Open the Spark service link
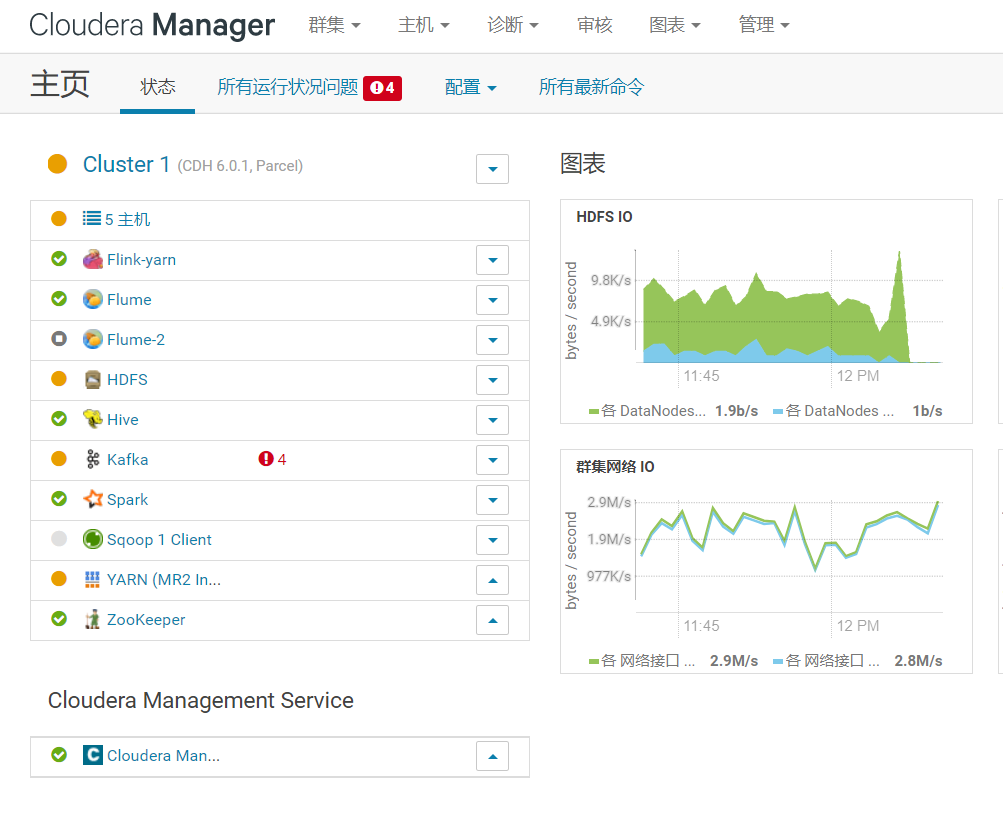The width and height of the screenshot is (1003, 814). [127, 499]
